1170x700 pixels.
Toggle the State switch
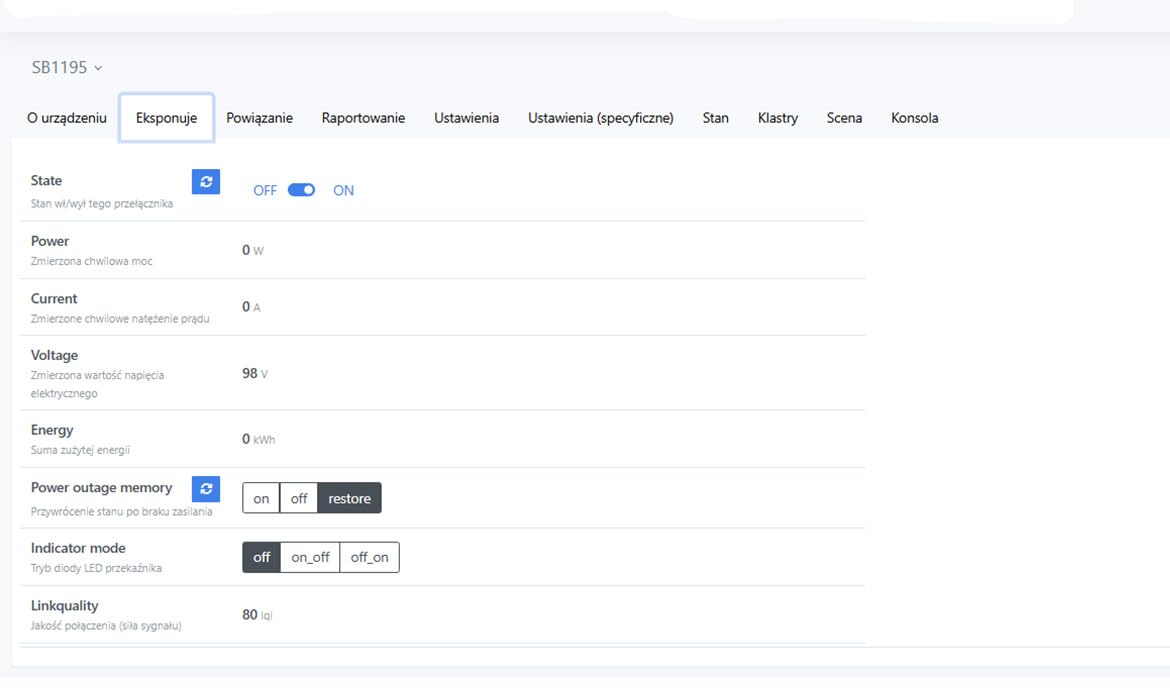click(x=301, y=190)
